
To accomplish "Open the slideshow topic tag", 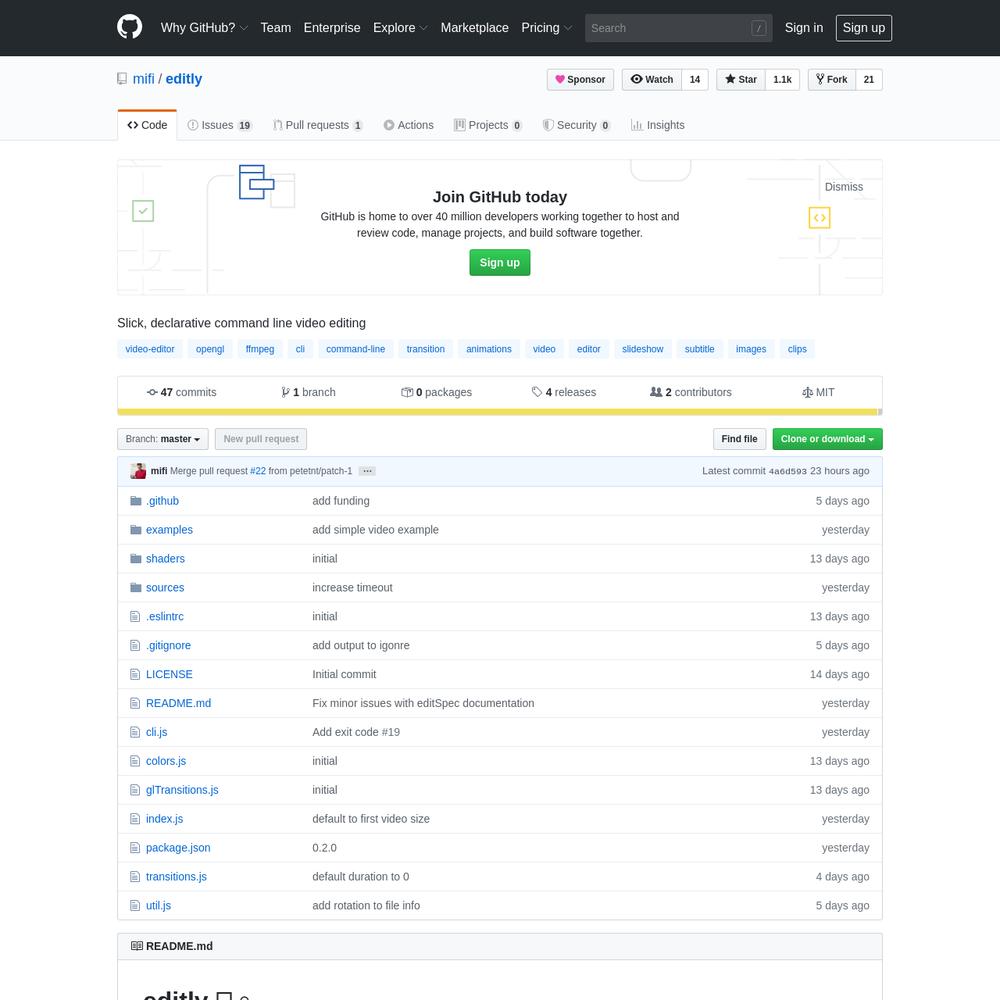I will tap(642, 349).
